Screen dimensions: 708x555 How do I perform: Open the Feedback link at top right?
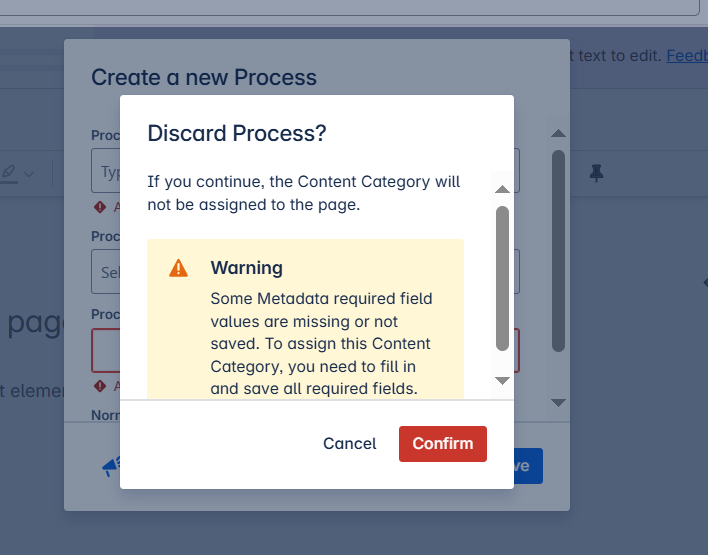[x=686, y=56]
